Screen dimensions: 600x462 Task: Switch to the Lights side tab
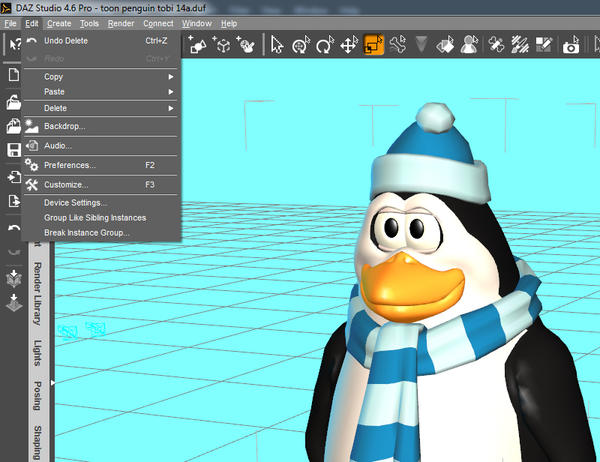coord(37,353)
